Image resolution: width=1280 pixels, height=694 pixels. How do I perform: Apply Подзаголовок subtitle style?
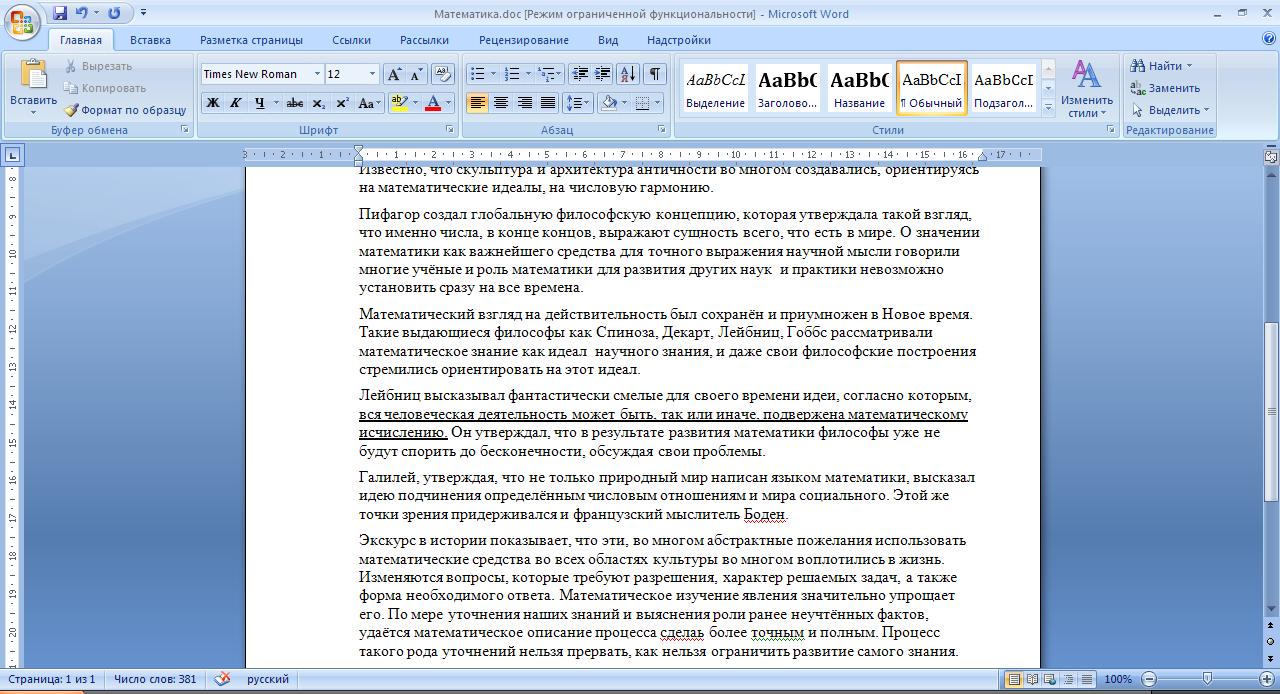coord(1003,88)
